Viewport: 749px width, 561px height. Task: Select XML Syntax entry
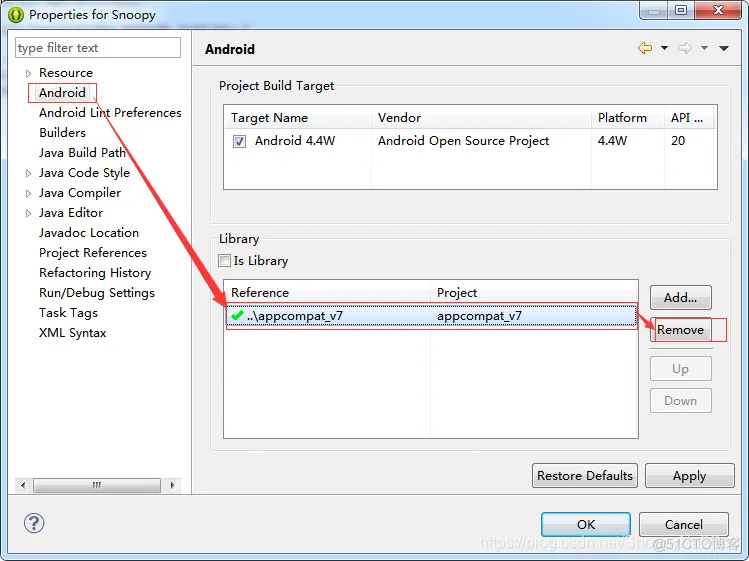(x=73, y=333)
